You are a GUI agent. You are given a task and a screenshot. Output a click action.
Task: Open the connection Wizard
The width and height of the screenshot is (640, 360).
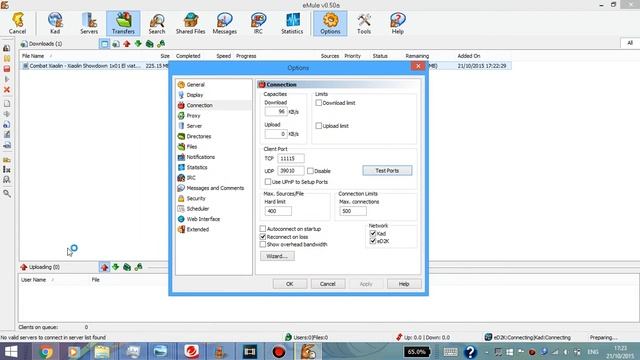point(277,256)
